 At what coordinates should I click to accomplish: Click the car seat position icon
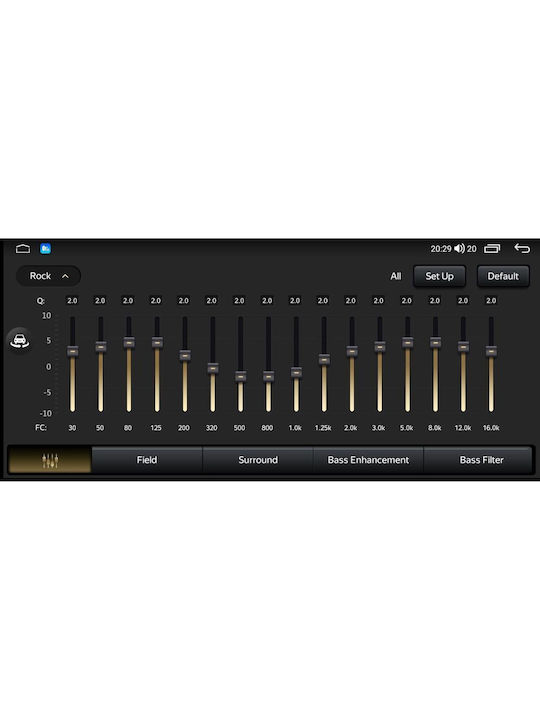[20, 341]
